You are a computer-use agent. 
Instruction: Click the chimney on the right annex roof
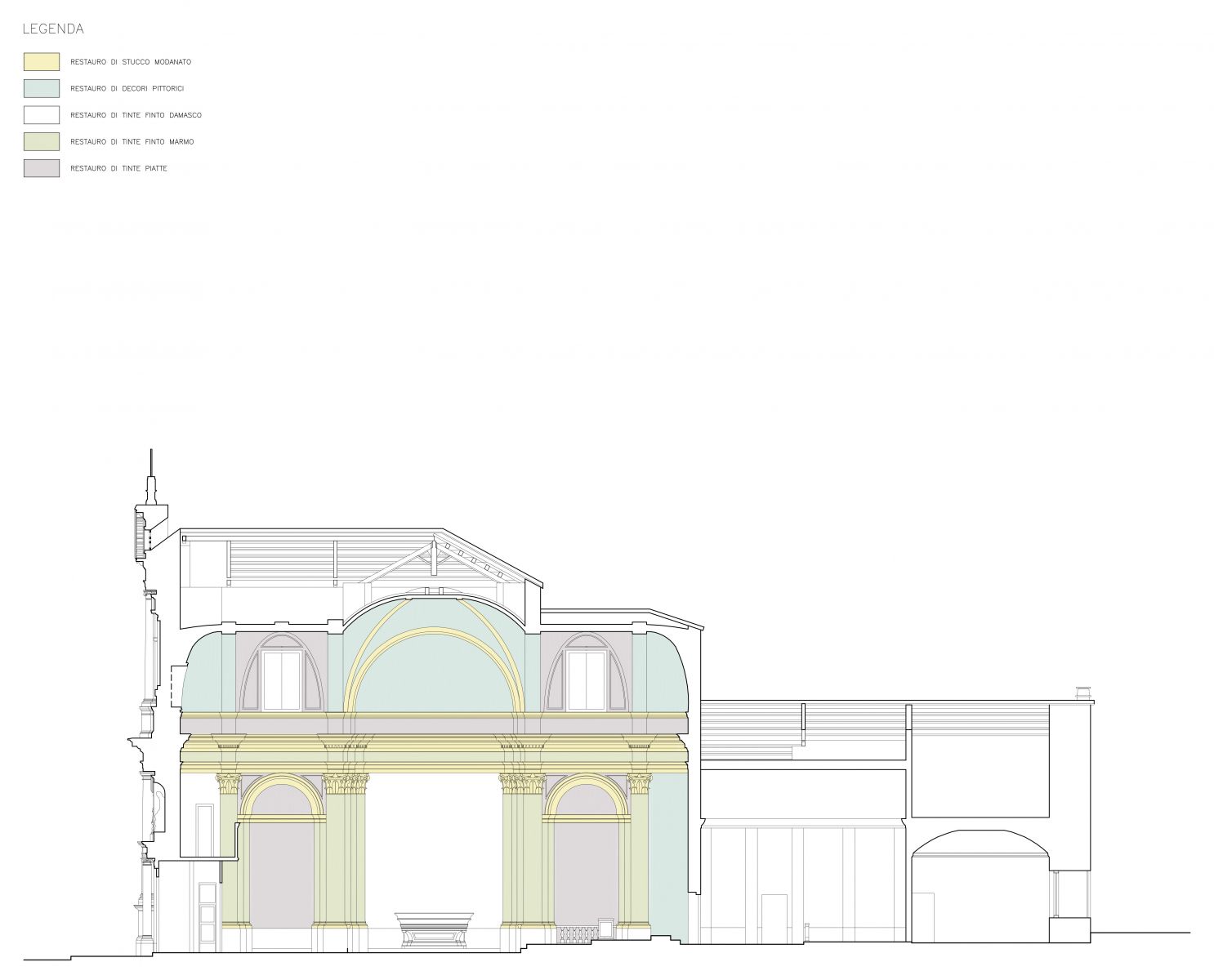(1083, 694)
